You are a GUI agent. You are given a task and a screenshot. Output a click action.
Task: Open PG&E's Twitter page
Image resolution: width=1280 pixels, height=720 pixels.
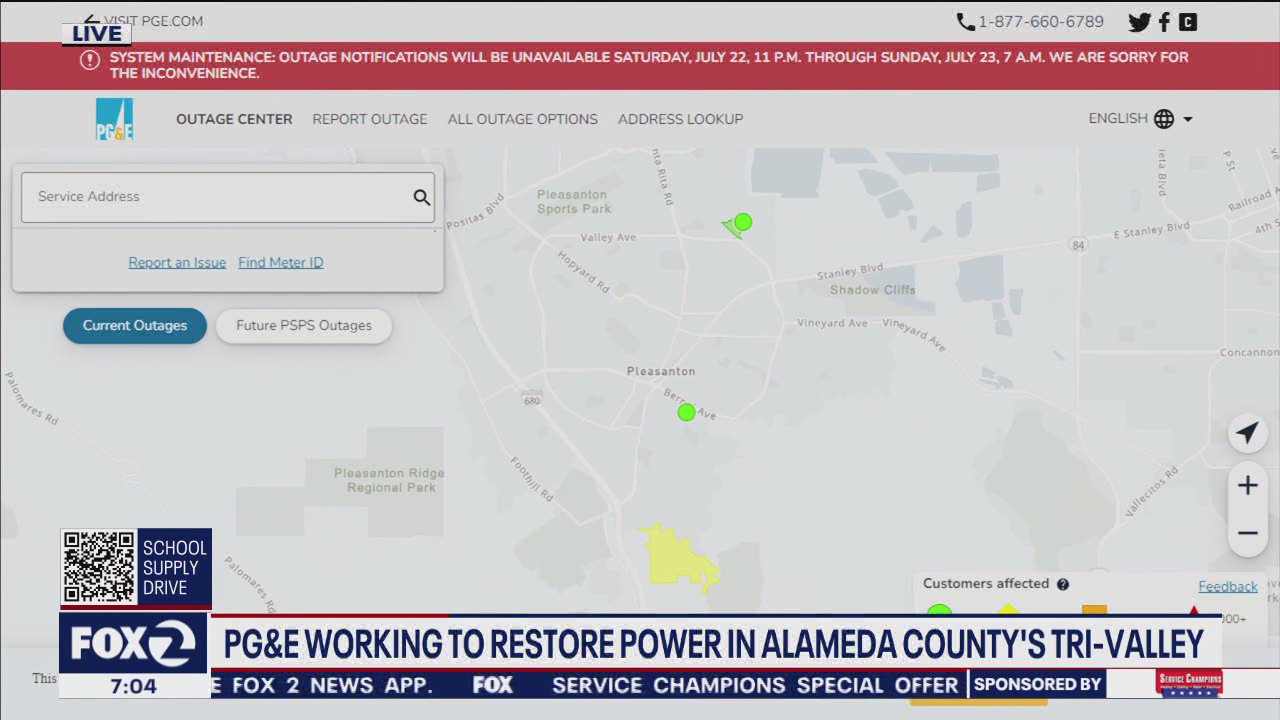(1139, 21)
